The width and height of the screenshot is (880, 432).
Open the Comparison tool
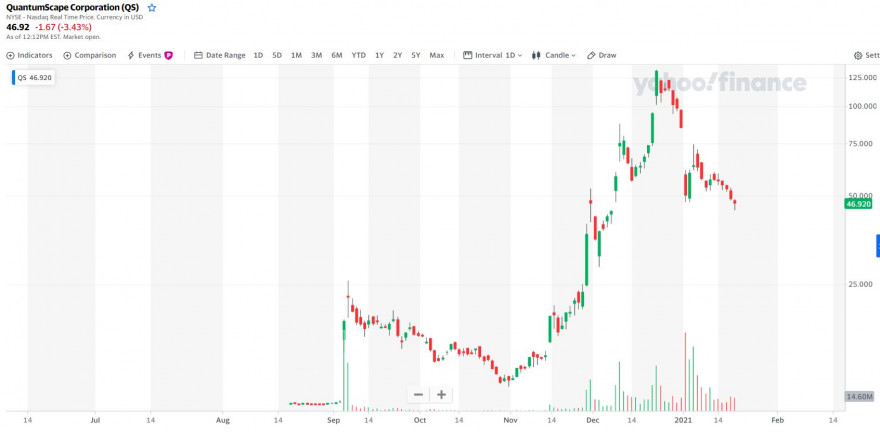coord(90,55)
